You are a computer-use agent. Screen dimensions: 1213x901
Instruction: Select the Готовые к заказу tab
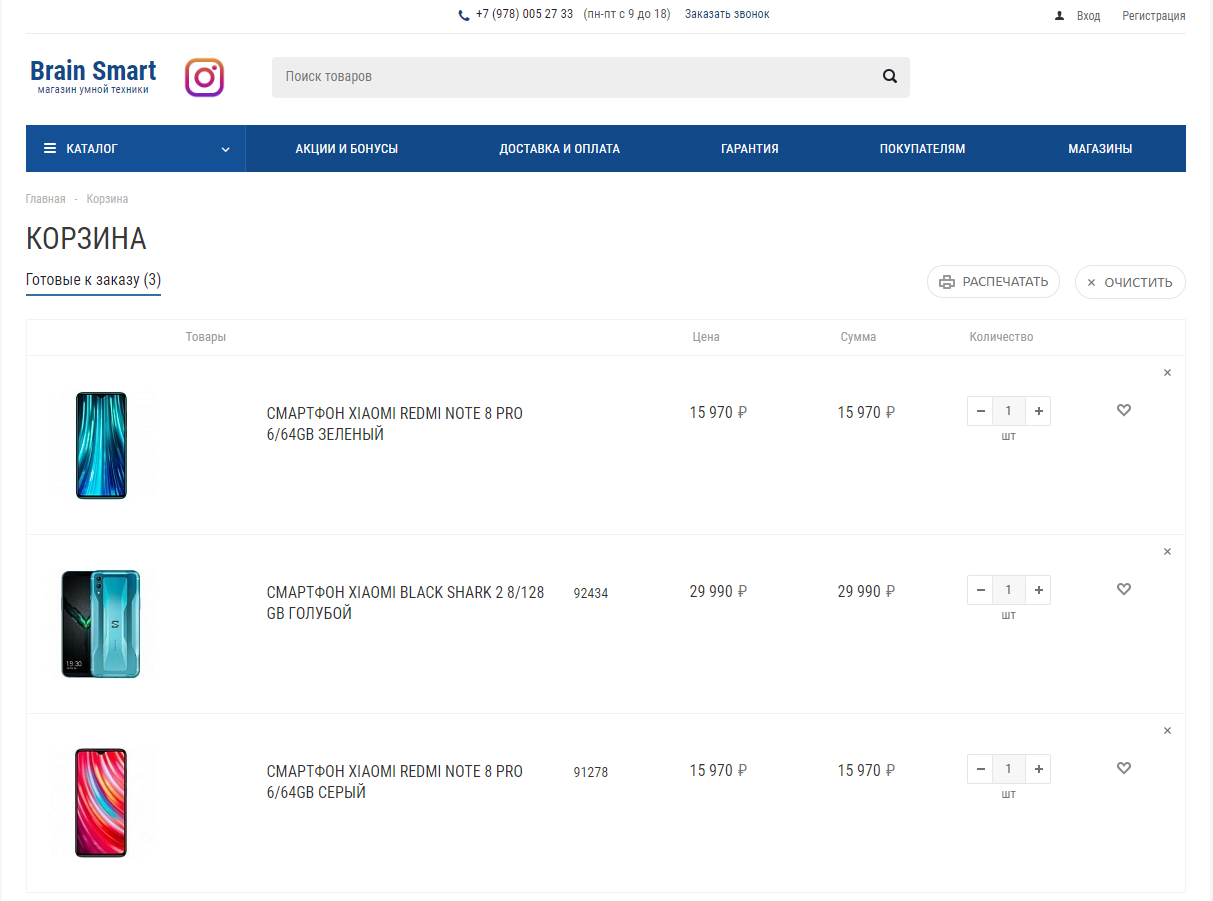pos(93,280)
